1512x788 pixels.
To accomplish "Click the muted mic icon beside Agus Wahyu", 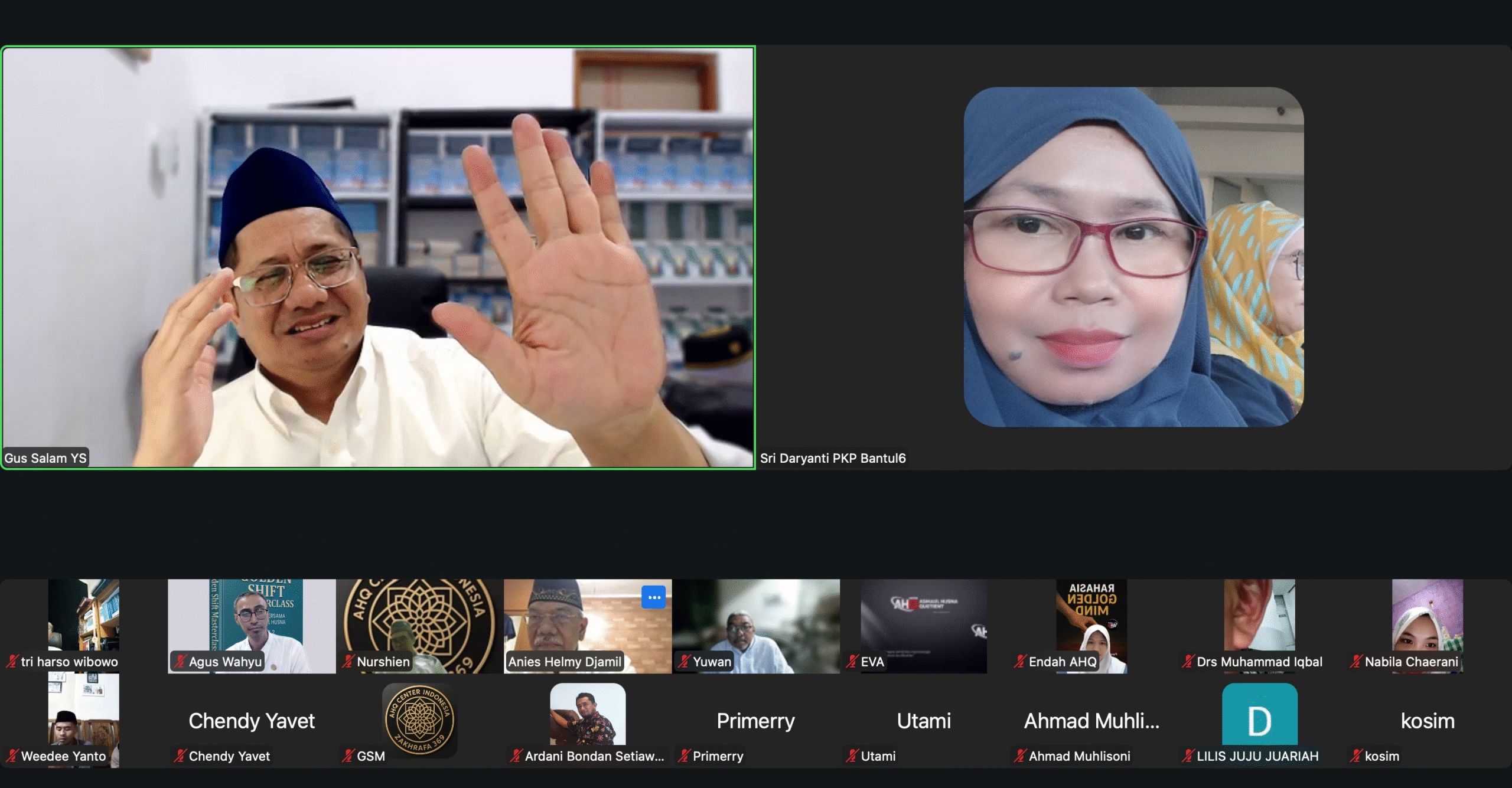I will 180,662.
